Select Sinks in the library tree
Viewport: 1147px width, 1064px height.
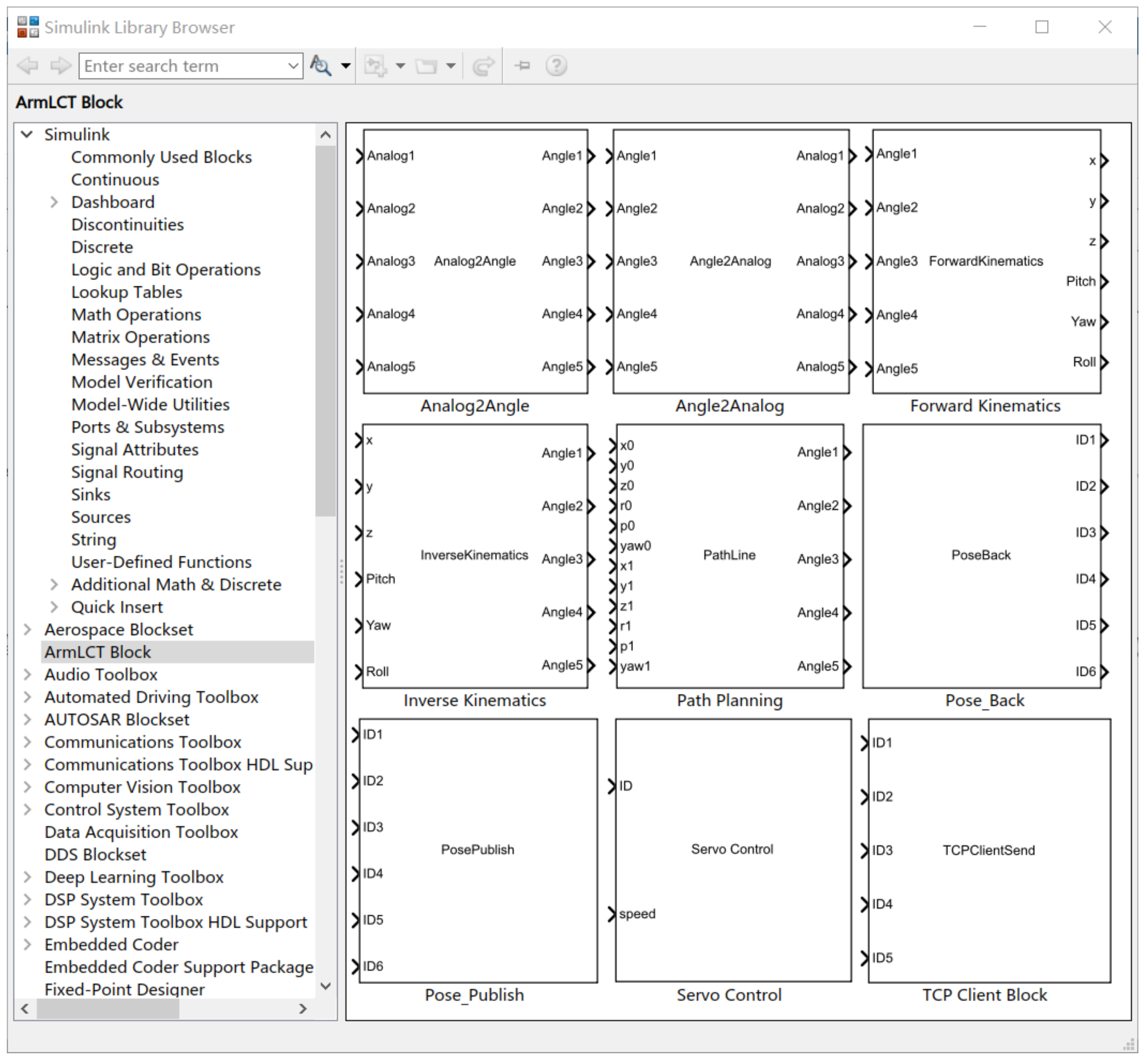point(90,495)
